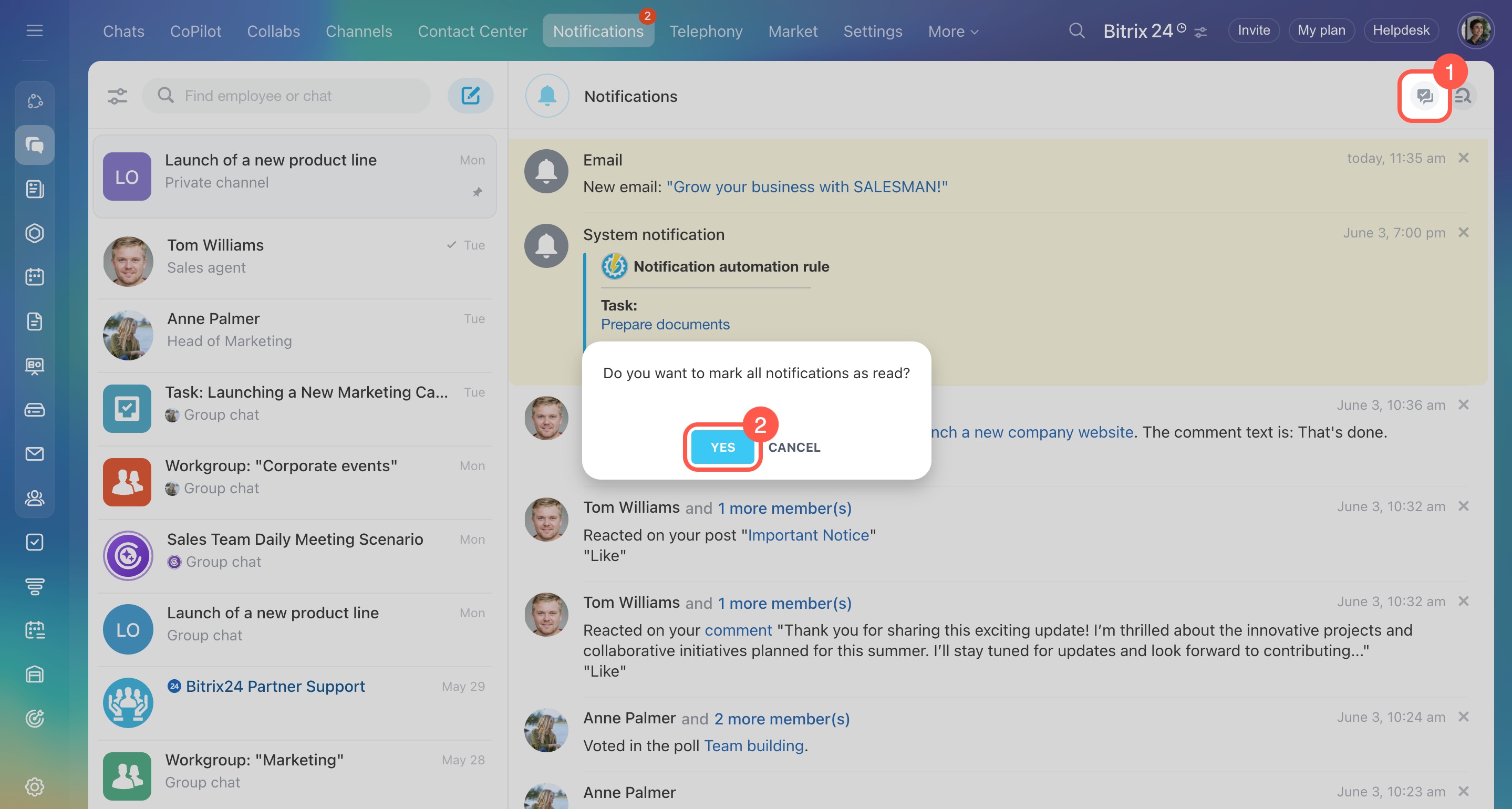Open the boards presentation sidebar icon
Screen dimensions: 1512x809
[35, 366]
